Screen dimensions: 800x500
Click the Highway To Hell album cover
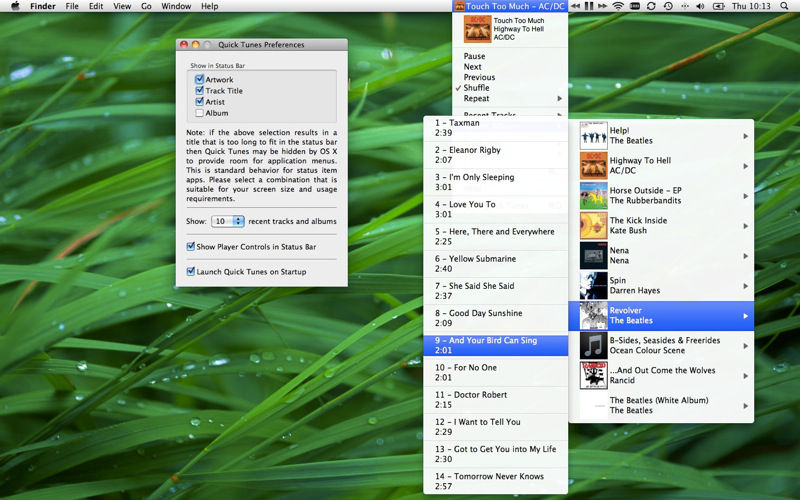593,166
